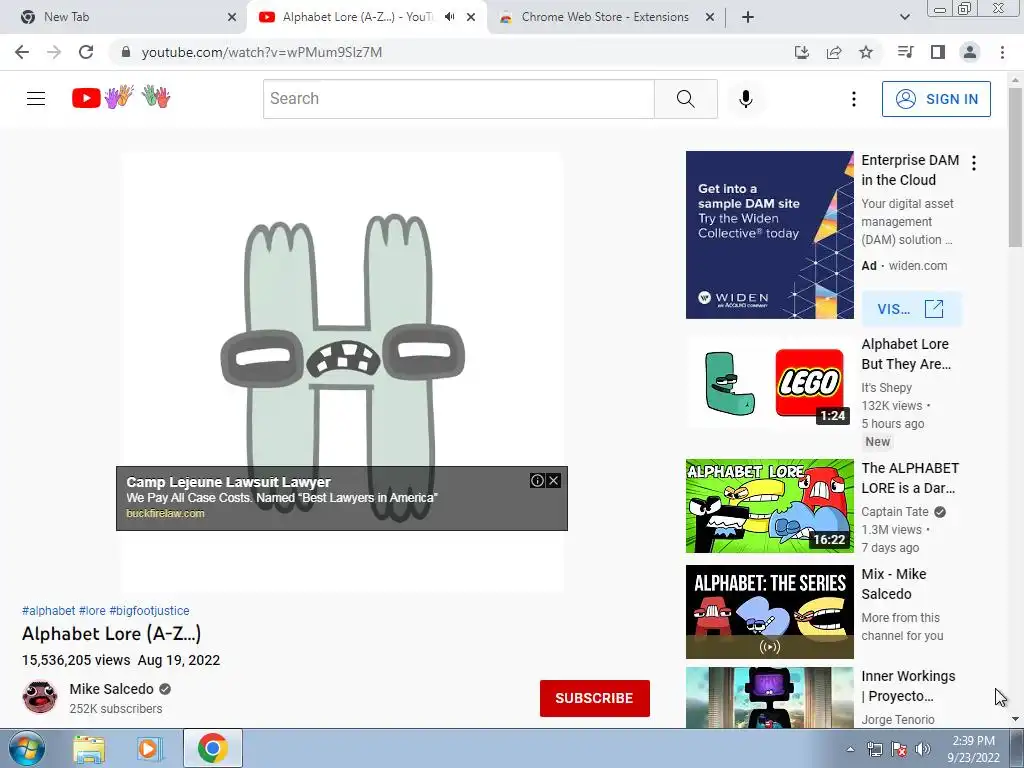The width and height of the screenshot is (1024, 768).
Task: Click the scrollbar down arrow
Action: click(x=1015, y=719)
